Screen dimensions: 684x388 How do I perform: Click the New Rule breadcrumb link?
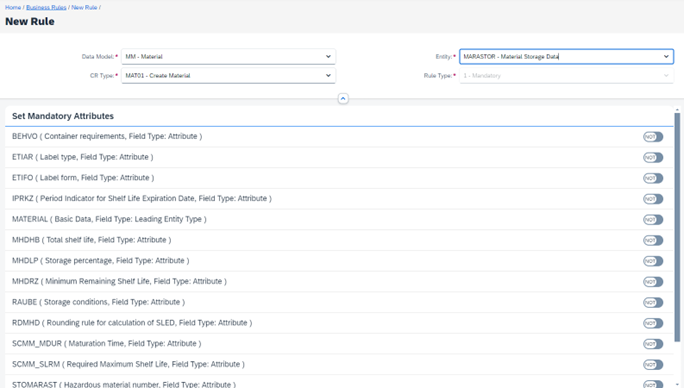coord(84,7)
